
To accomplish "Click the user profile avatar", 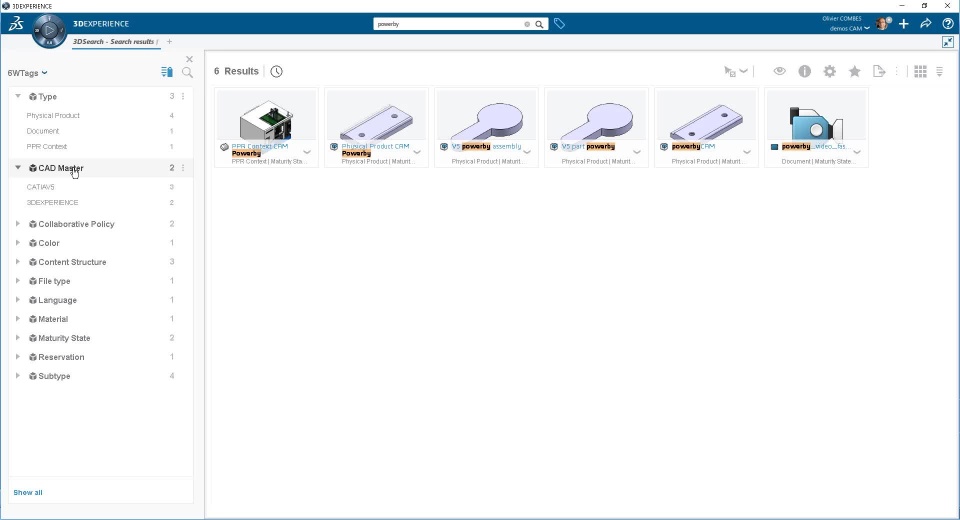I will pyautogui.click(x=882, y=23).
